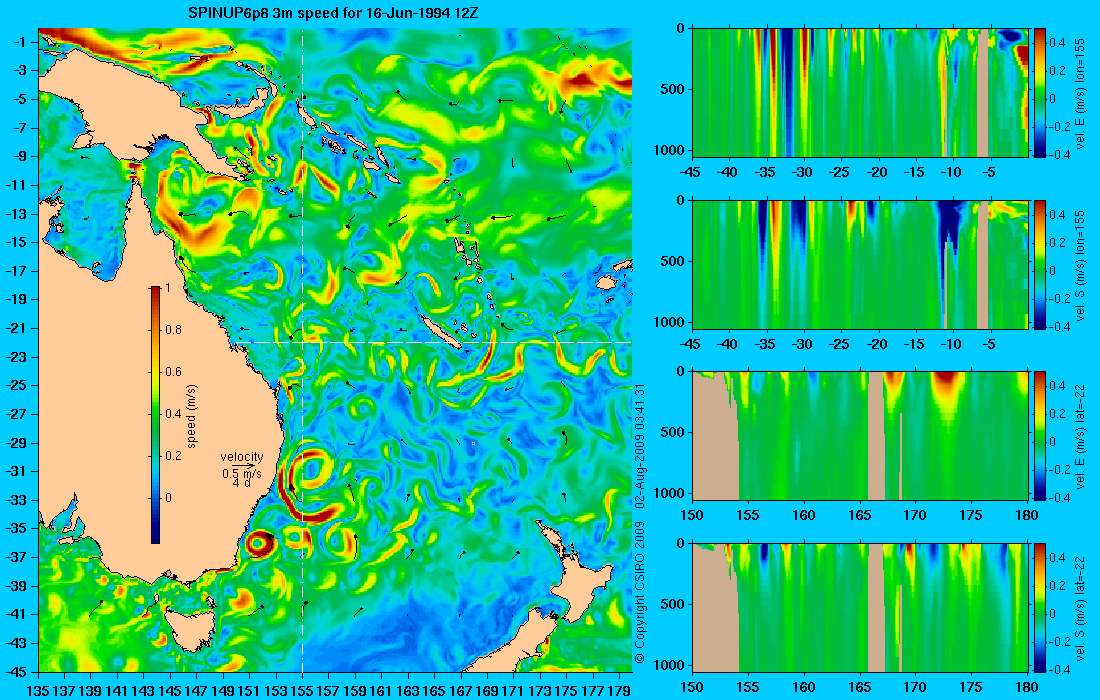Click latitude label "-29" on map axis
The height and width of the screenshot is (700, 1100).
[18, 443]
